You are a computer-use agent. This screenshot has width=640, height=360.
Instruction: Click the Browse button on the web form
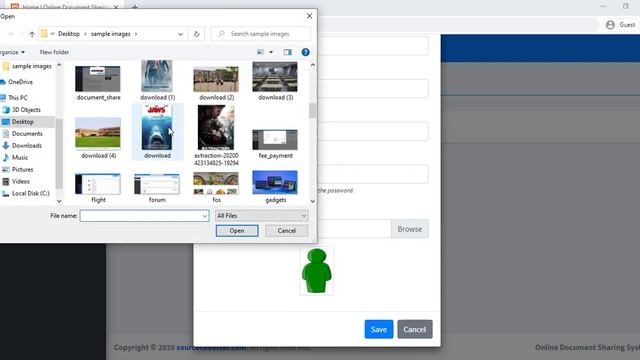click(410, 229)
